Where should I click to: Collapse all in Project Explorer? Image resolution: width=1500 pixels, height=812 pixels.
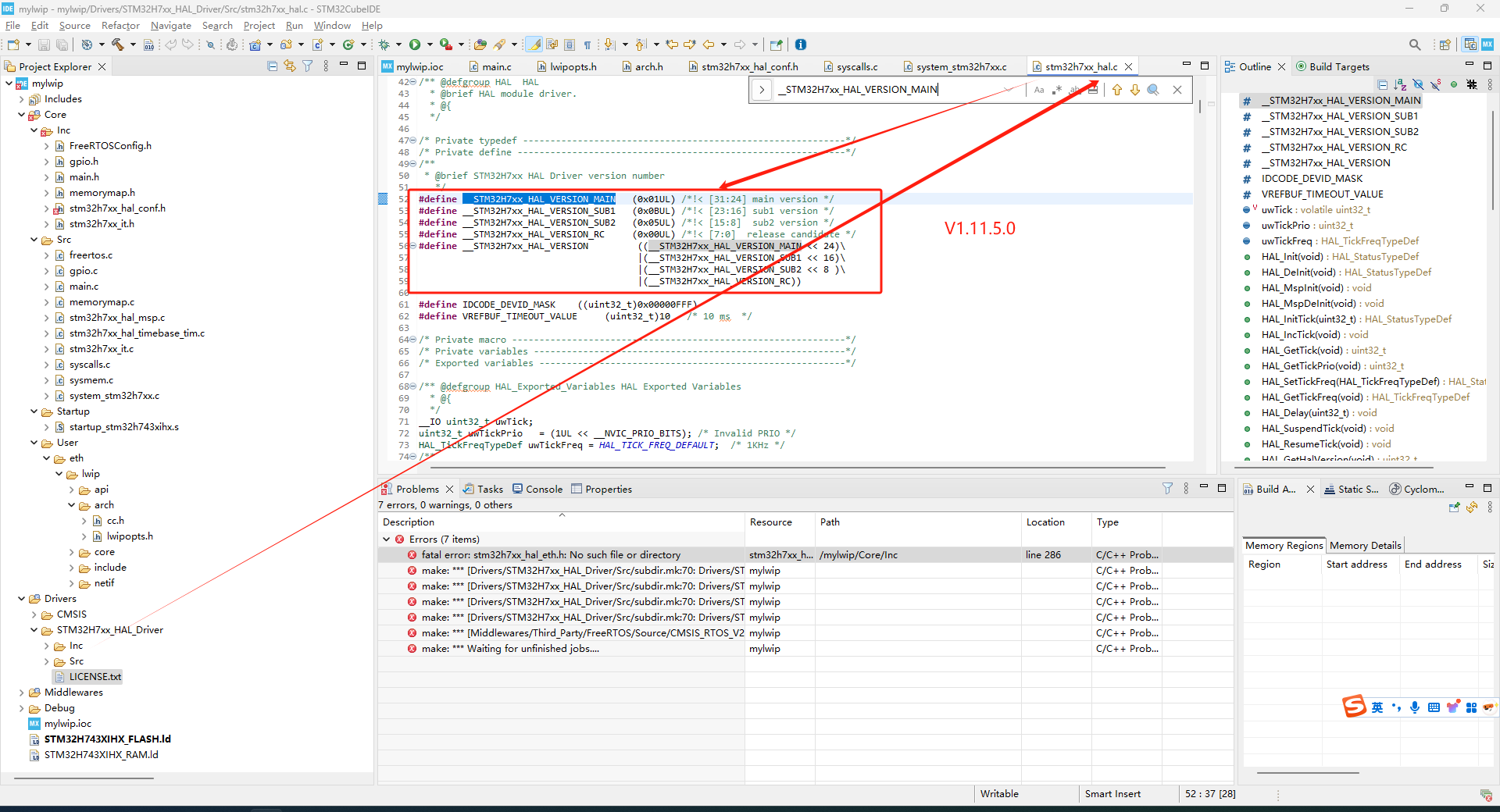272,66
